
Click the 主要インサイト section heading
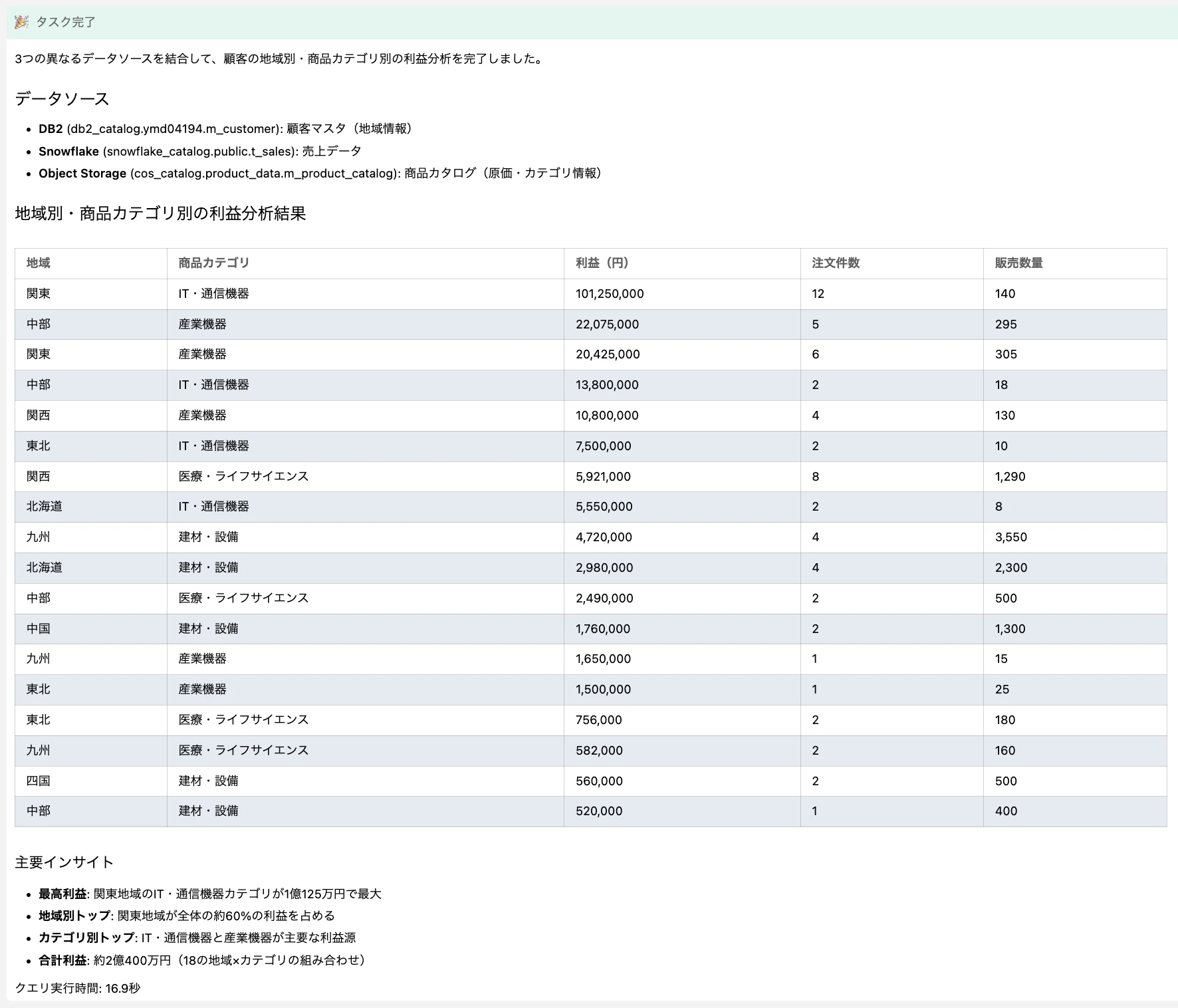64,862
